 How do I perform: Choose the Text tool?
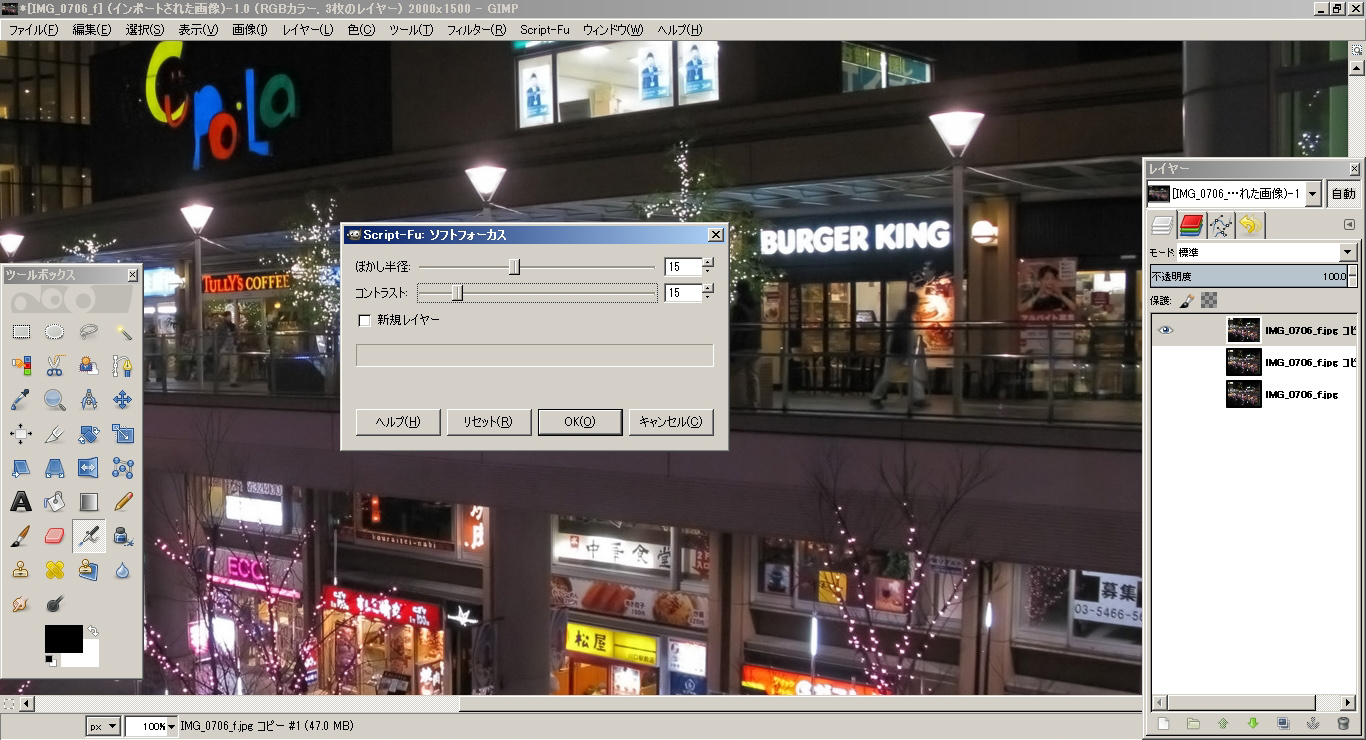click(x=21, y=502)
